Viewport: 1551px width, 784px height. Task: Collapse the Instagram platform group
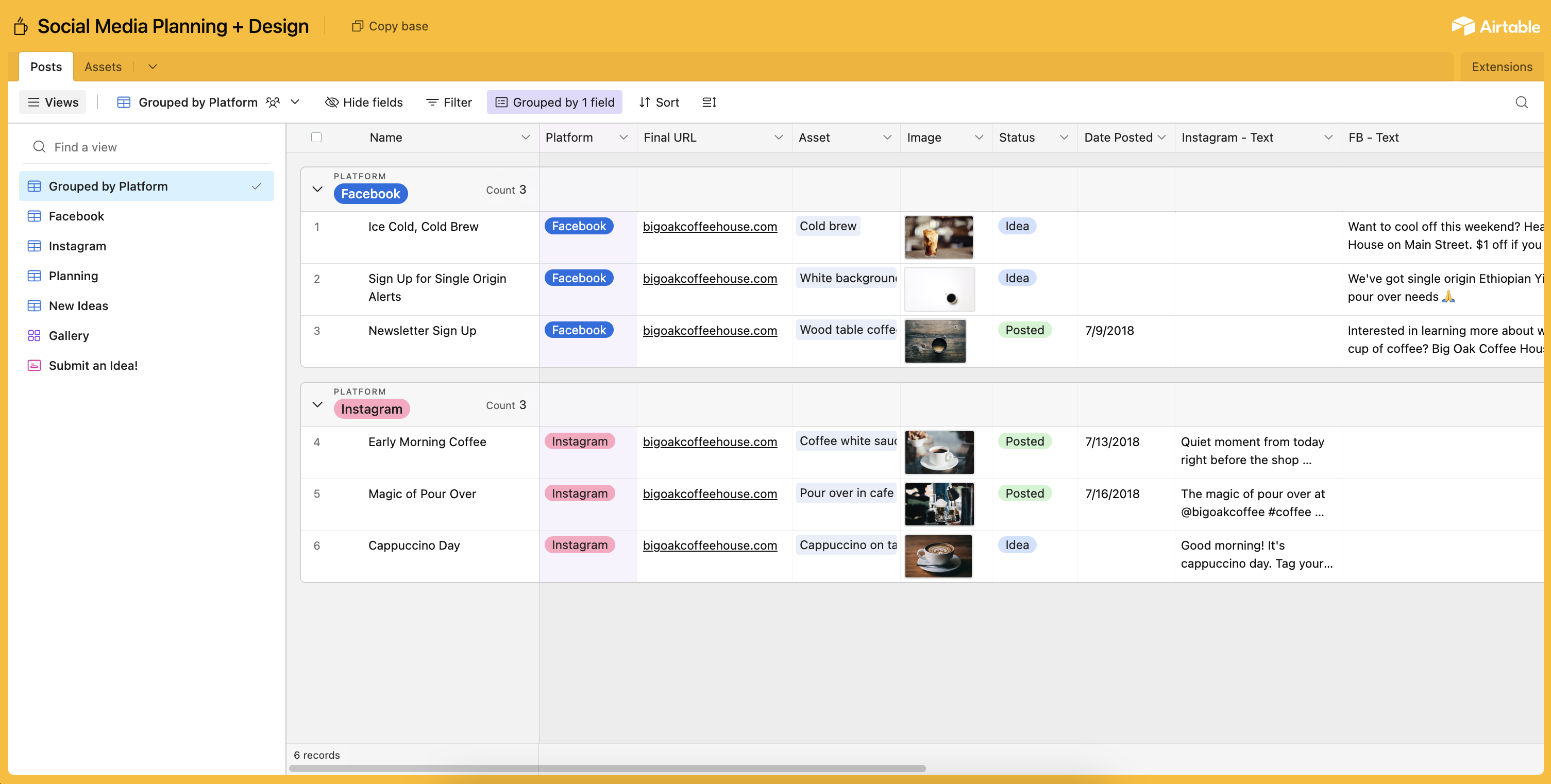317,405
